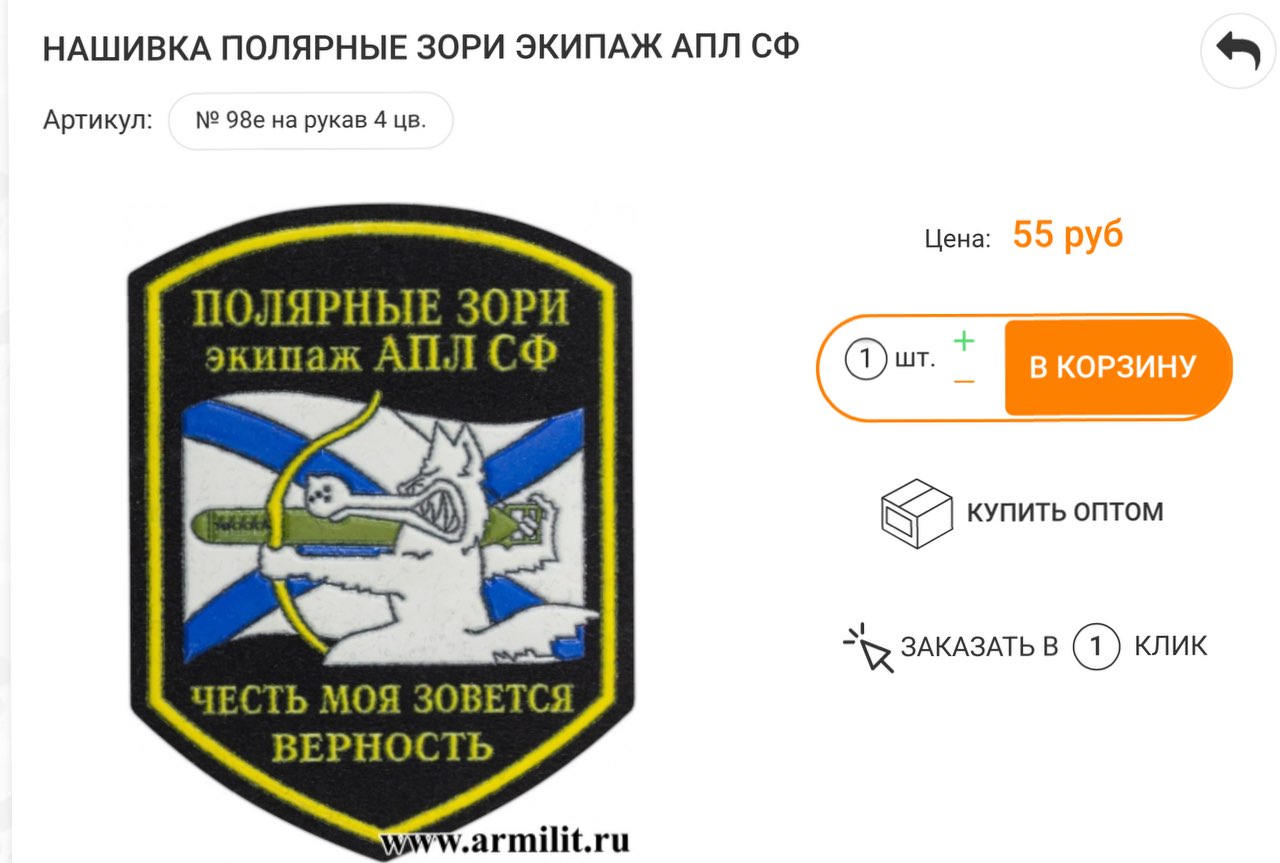Click the back arrow icon
The image size is (1280, 863).
[1238, 51]
